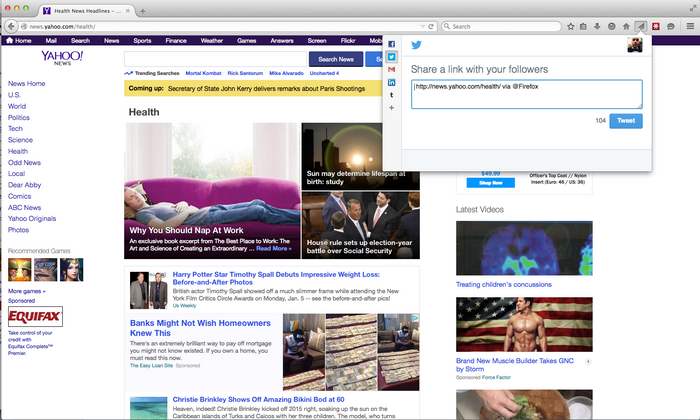
Task: Click the paper plane share button
Action: click(x=640, y=26)
